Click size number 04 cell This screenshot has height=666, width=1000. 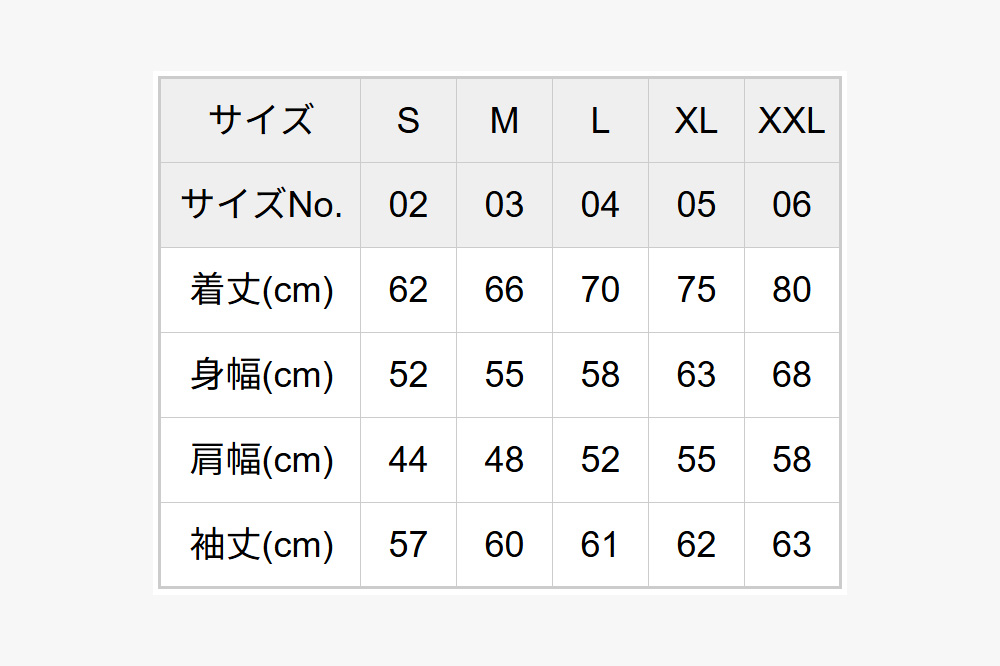tap(600, 205)
